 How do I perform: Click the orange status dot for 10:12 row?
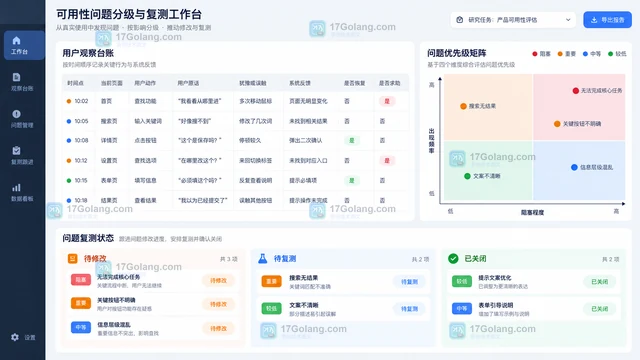[69, 160]
